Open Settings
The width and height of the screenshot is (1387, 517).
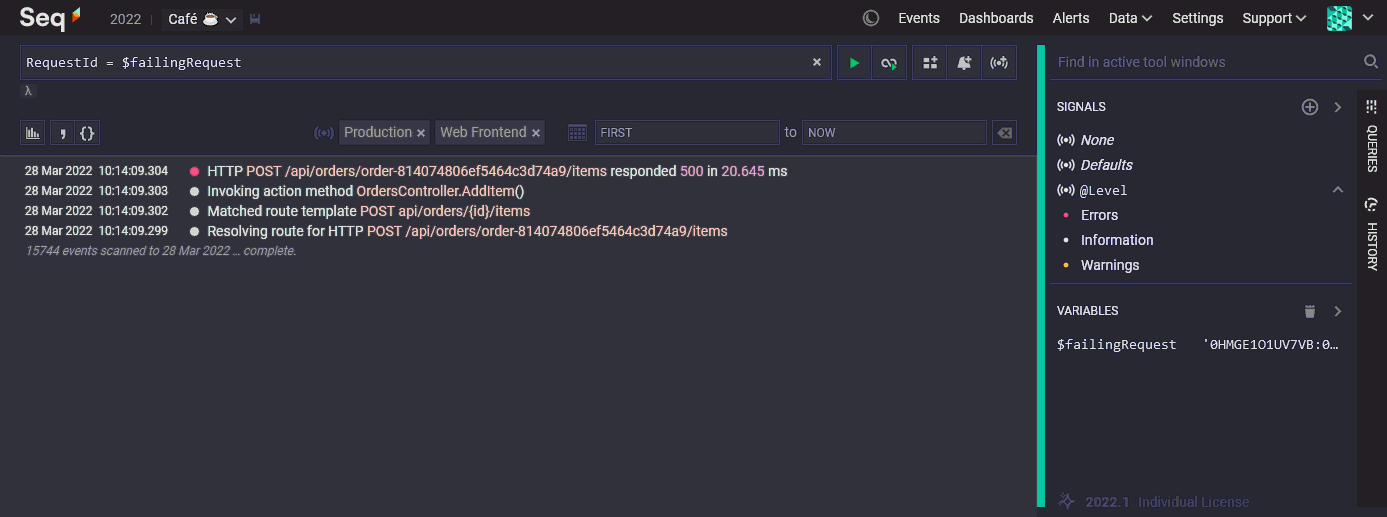1198,18
